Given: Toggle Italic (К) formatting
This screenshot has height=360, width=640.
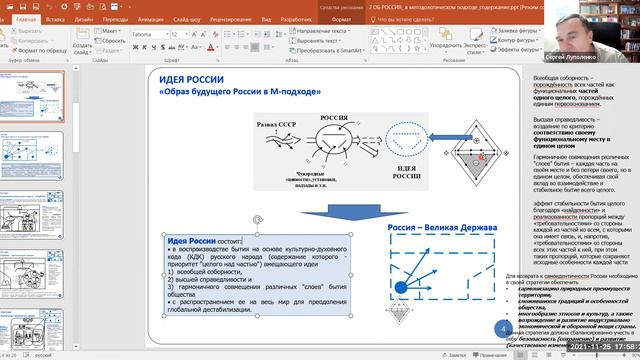Looking at the screenshot, I should coord(144,47).
